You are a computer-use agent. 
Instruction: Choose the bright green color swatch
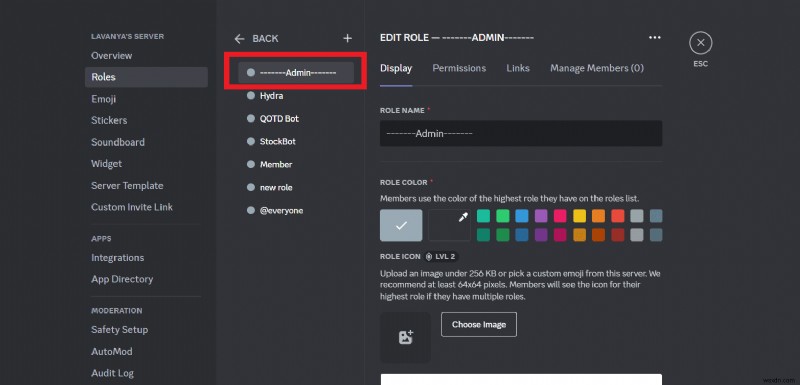pyautogui.click(x=503, y=216)
